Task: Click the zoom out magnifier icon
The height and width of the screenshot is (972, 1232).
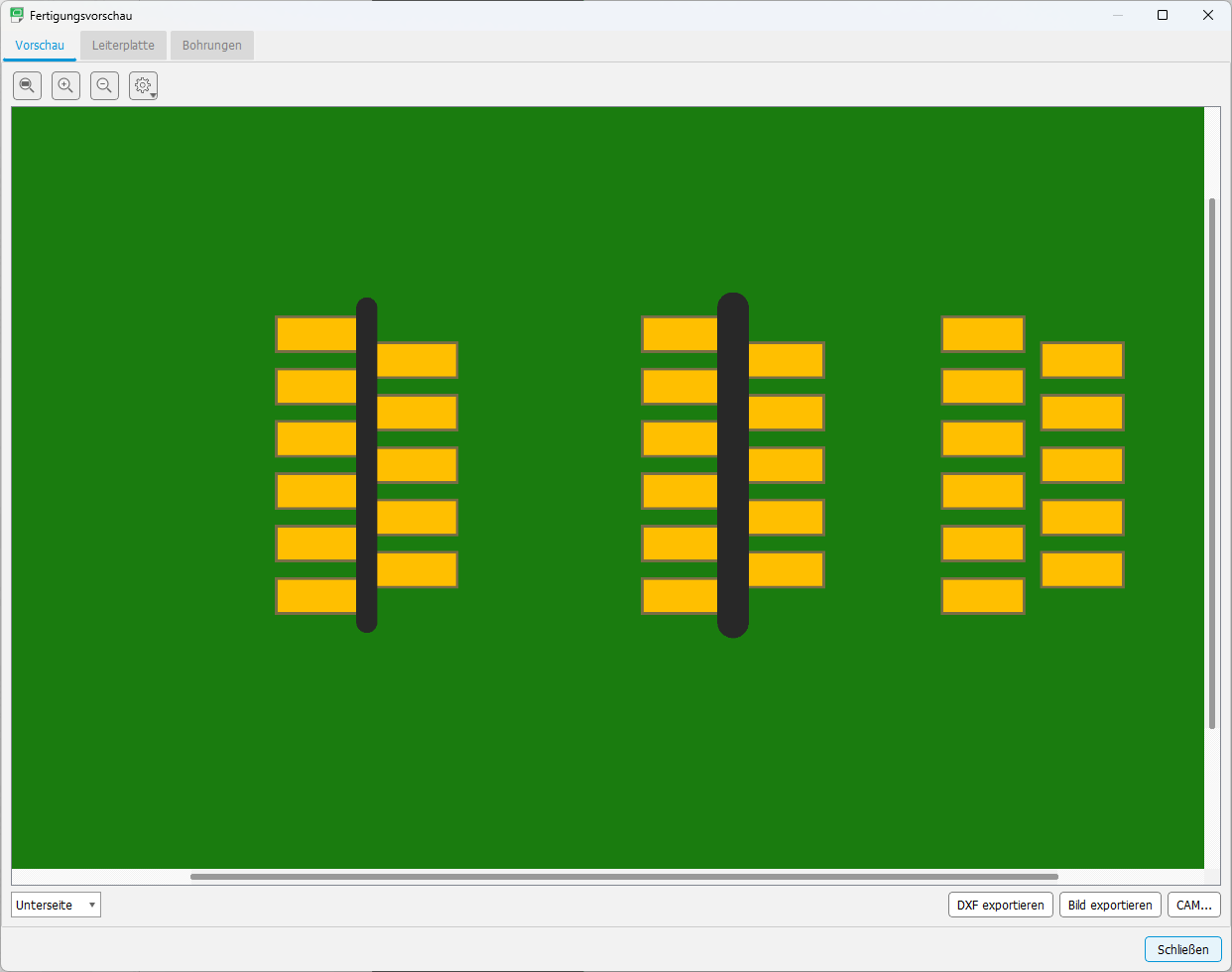Action: tap(104, 86)
